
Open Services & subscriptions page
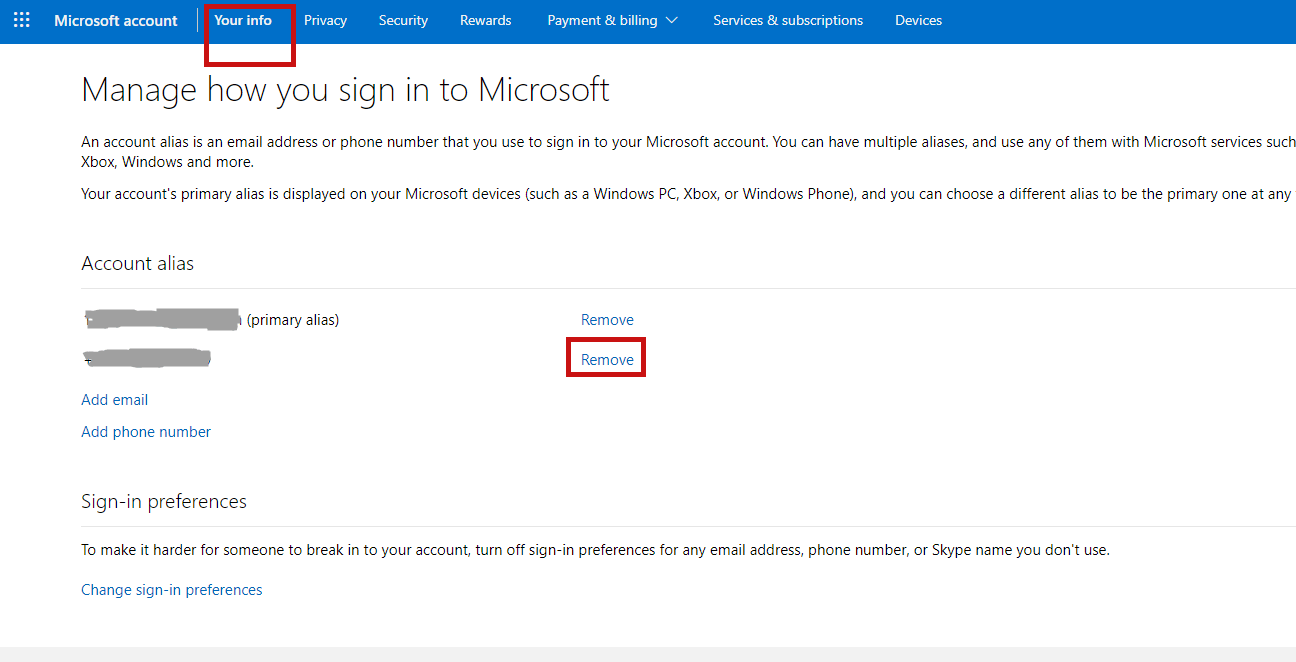tap(788, 20)
